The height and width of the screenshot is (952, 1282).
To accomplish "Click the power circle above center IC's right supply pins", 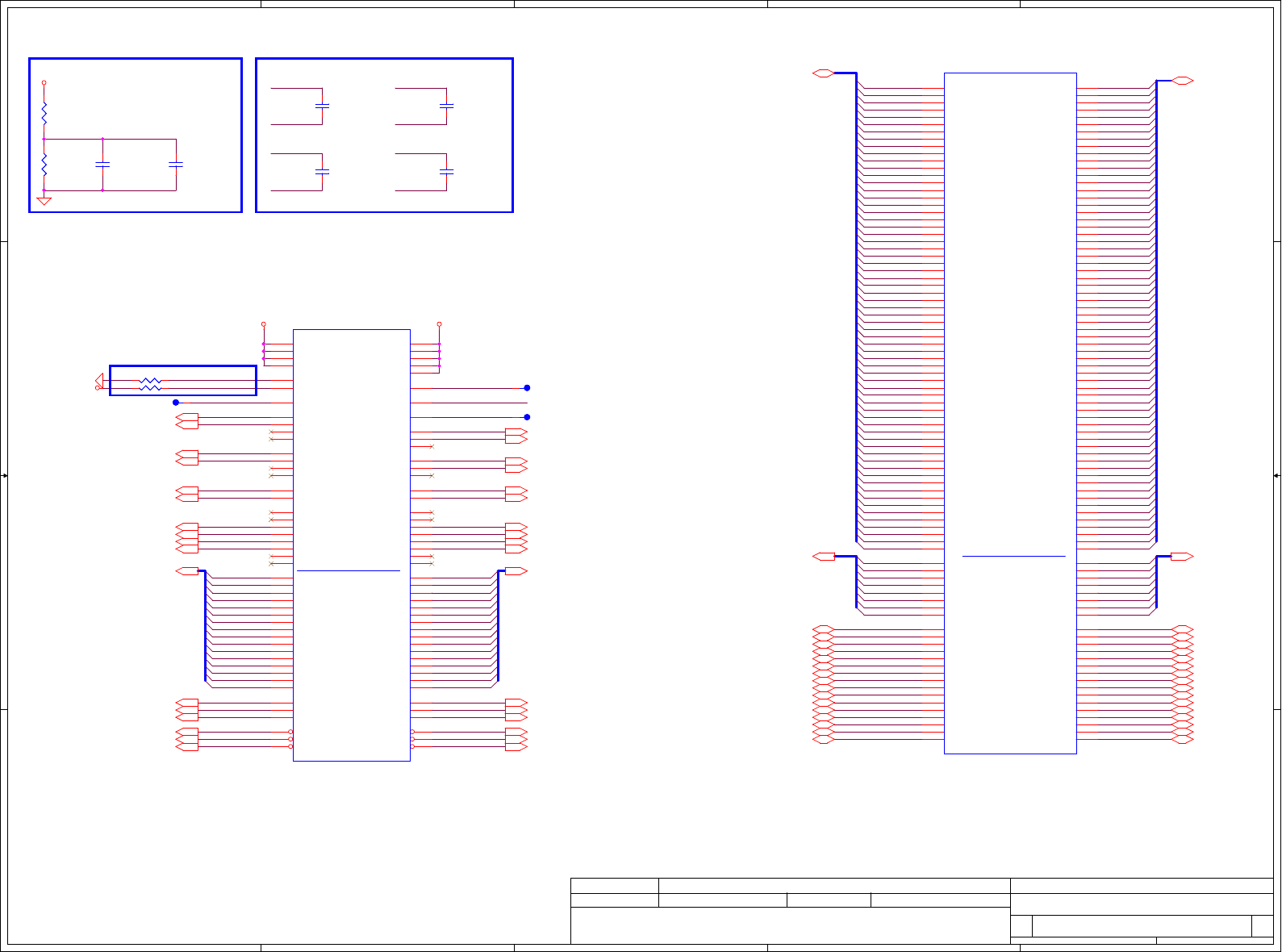I will 440,324.
